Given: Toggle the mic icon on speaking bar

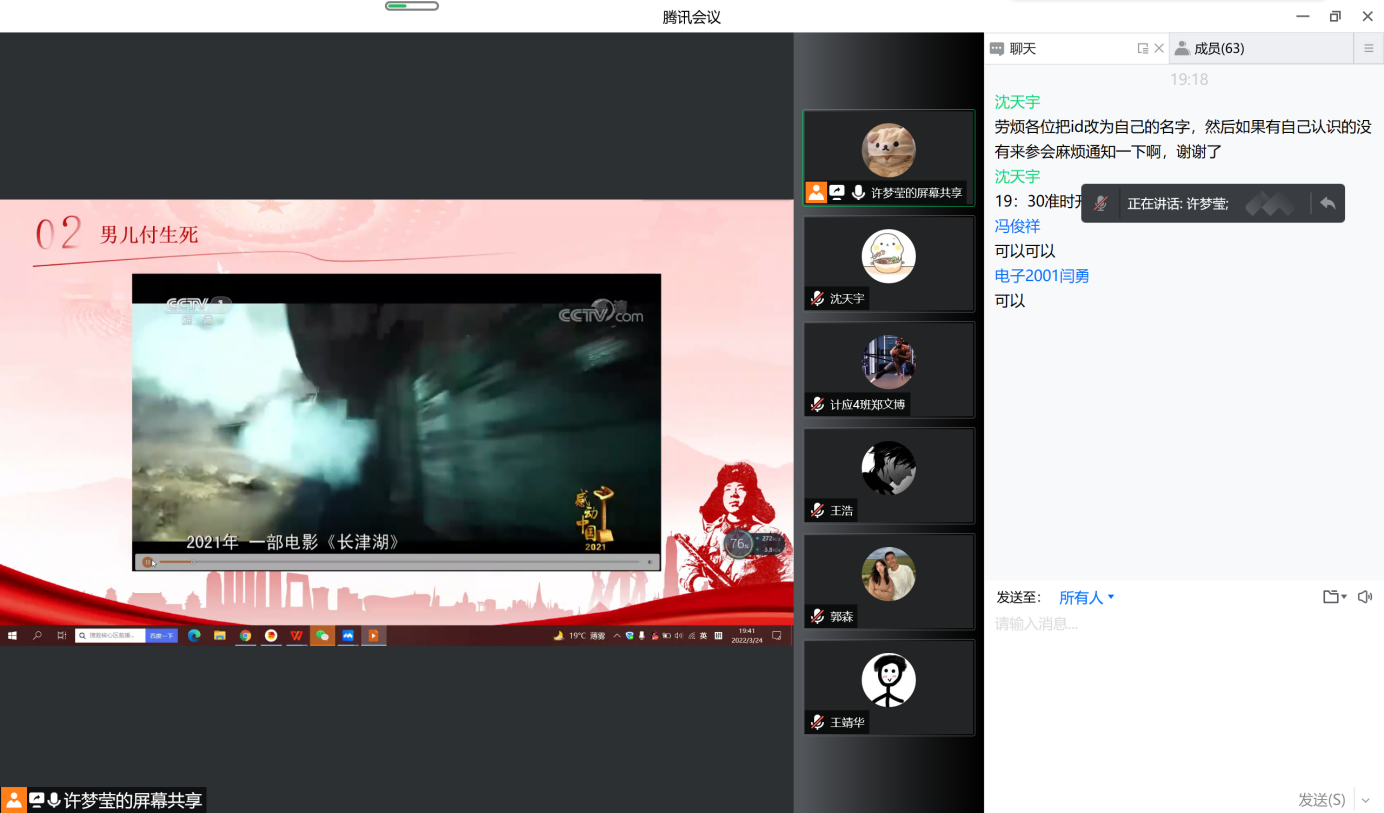Looking at the screenshot, I should point(1100,203).
